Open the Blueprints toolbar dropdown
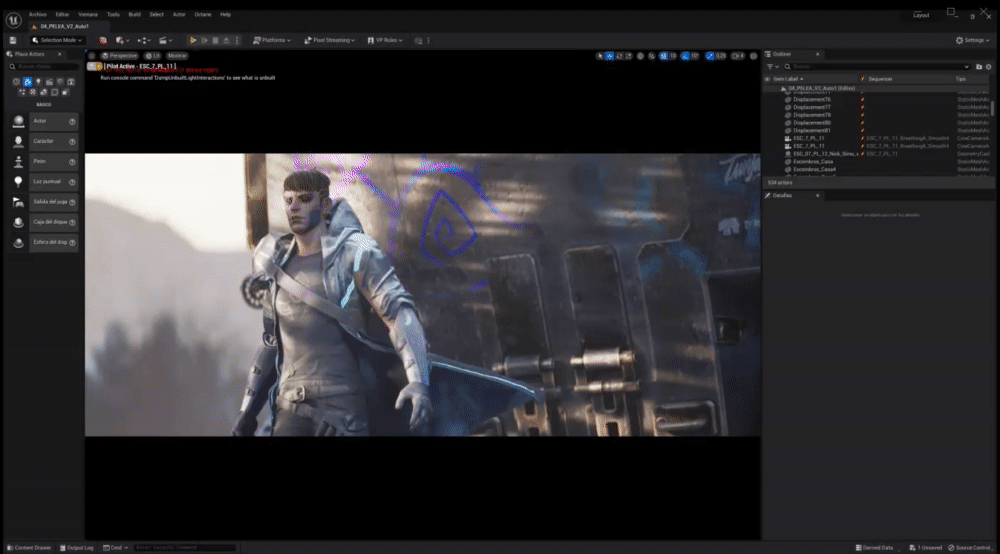This screenshot has height=554, width=1000. click(x=144, y=40)
